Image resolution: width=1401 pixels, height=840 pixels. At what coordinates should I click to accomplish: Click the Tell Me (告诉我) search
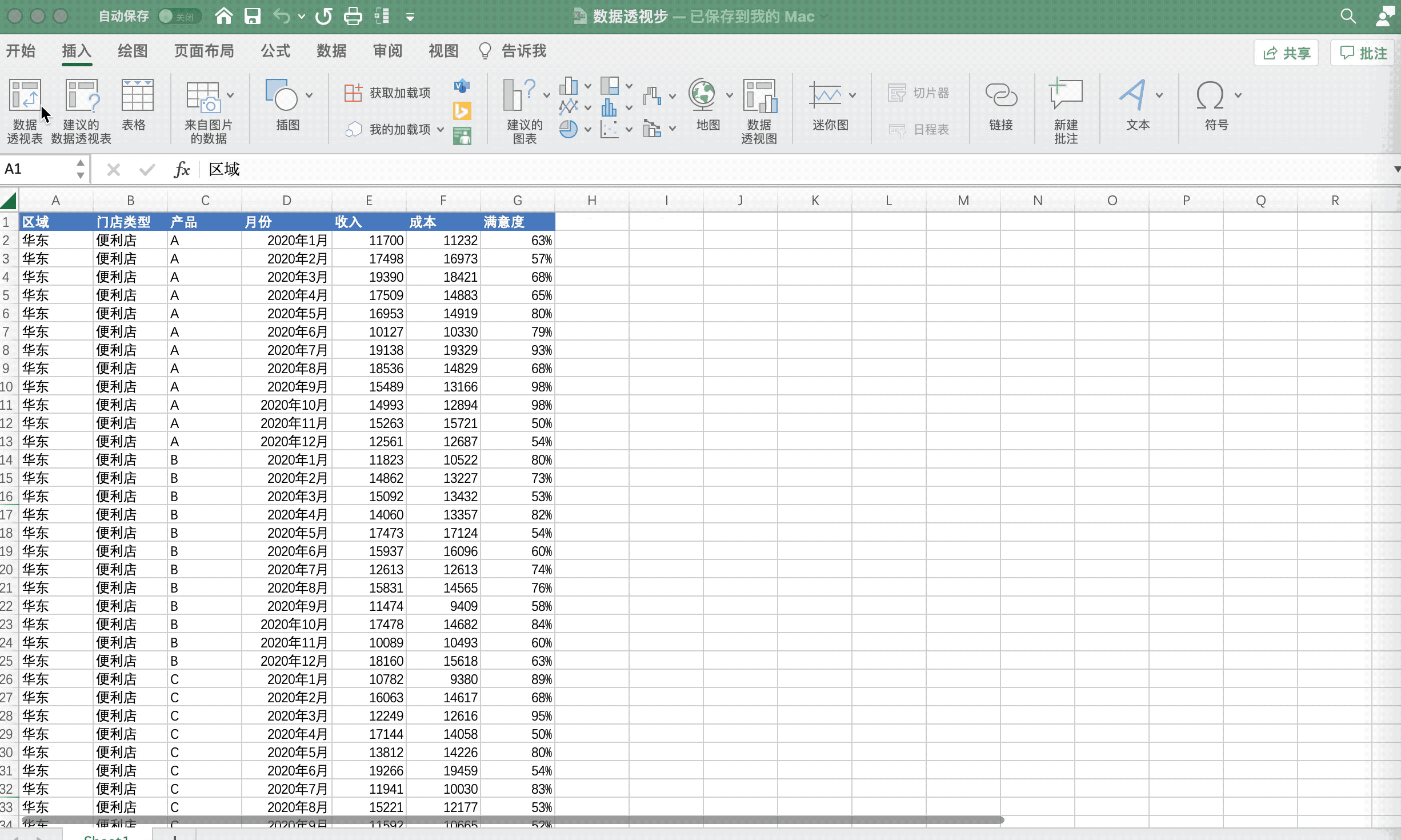point(513,51)
